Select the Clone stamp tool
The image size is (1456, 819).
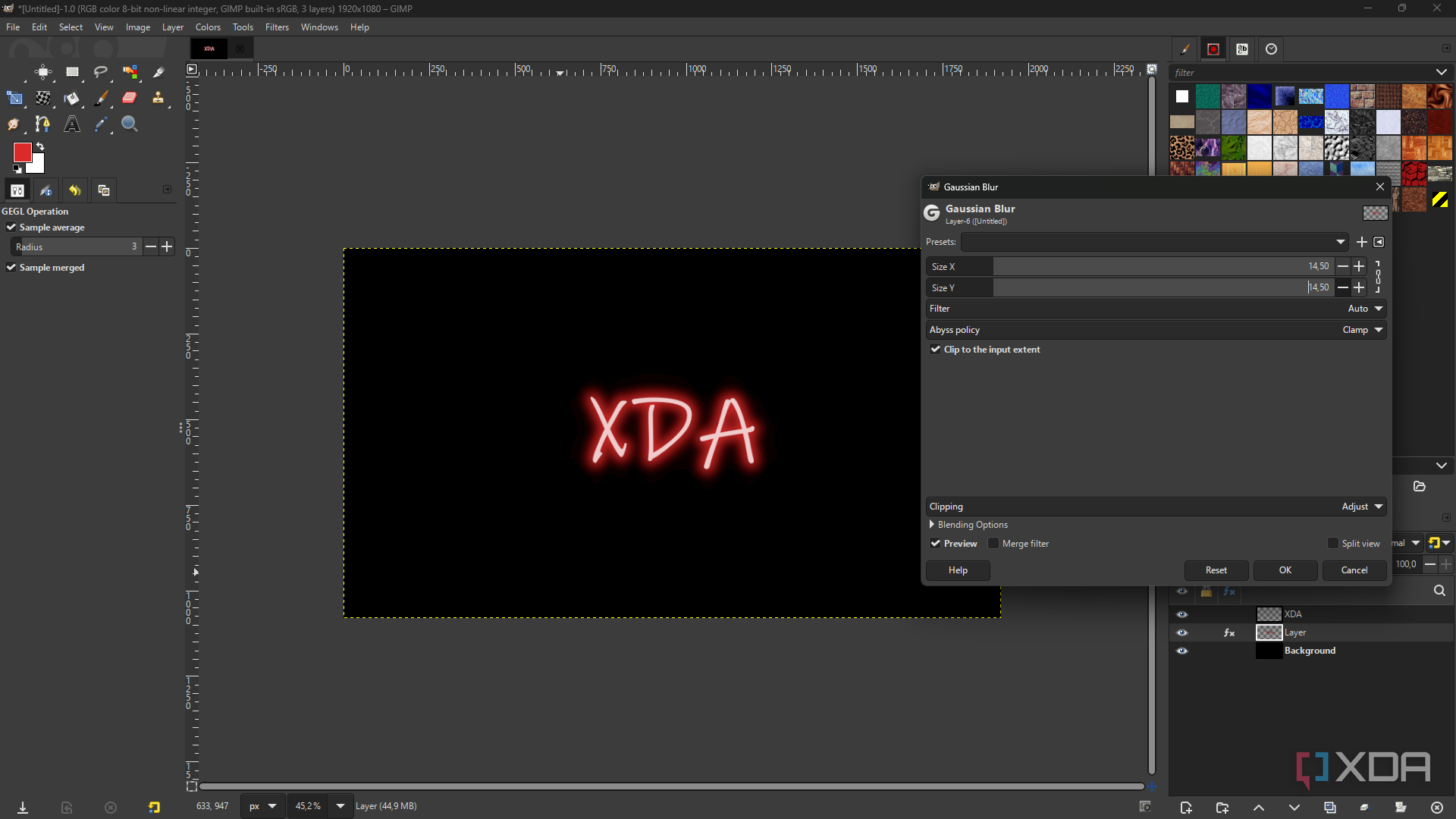click(x=158, y=98)
